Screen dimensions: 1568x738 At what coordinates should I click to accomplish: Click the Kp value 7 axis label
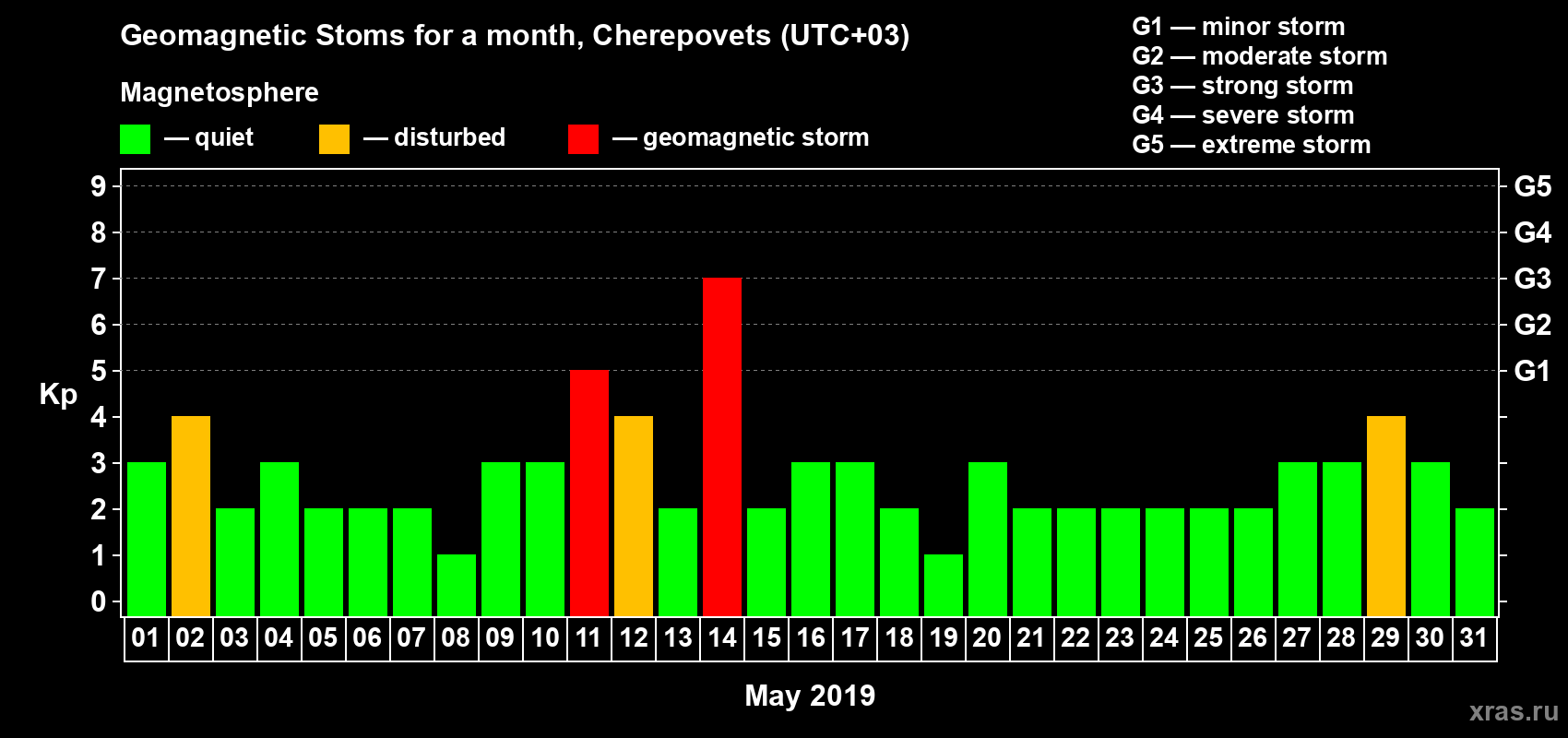[x=99, y=279]
